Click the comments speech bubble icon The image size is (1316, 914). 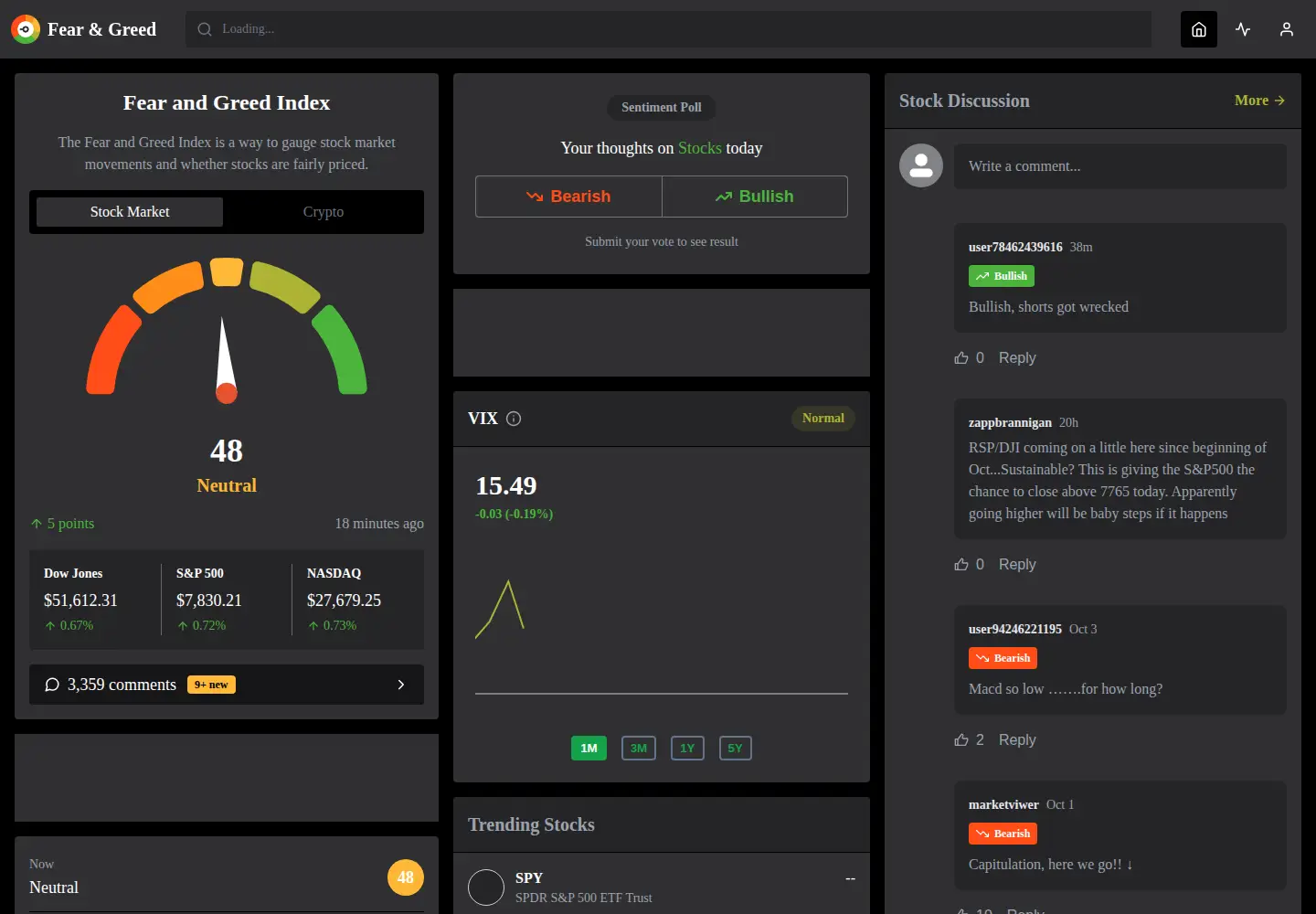(52, 685)
